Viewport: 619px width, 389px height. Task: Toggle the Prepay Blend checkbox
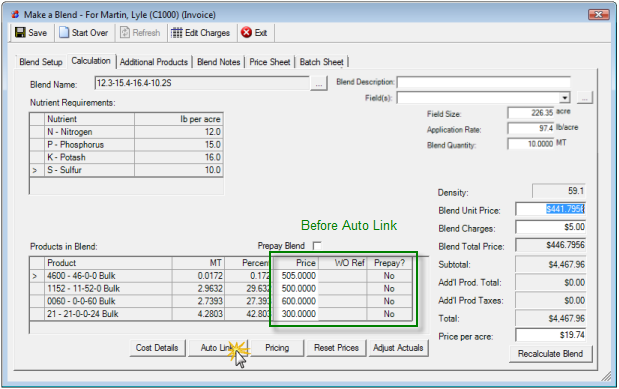pos(317,246)
